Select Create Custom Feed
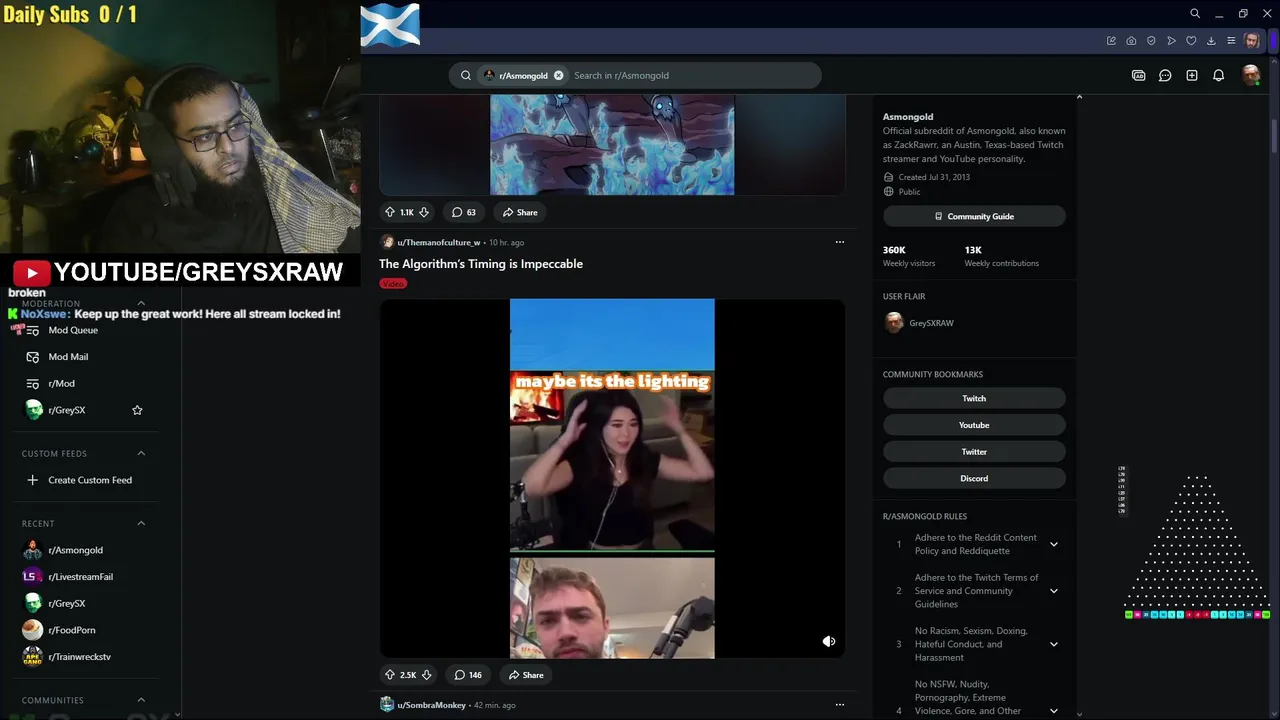 (x=90, y=480)
